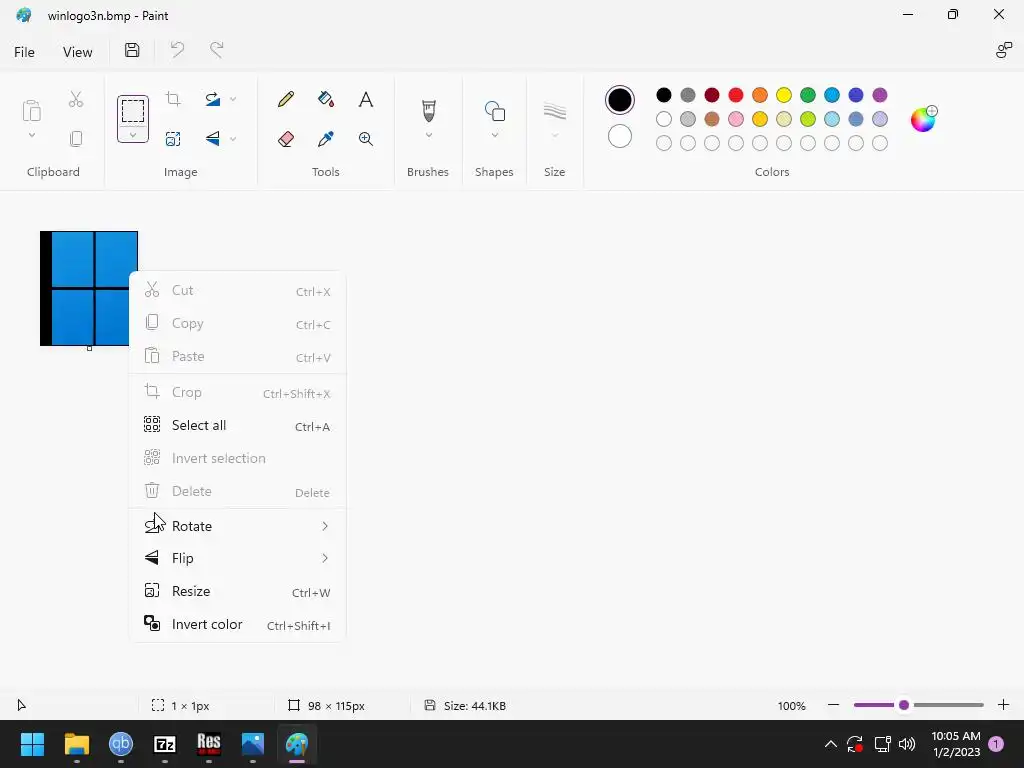Click the Edit colors wheel icon

click(x=923, y=119)
